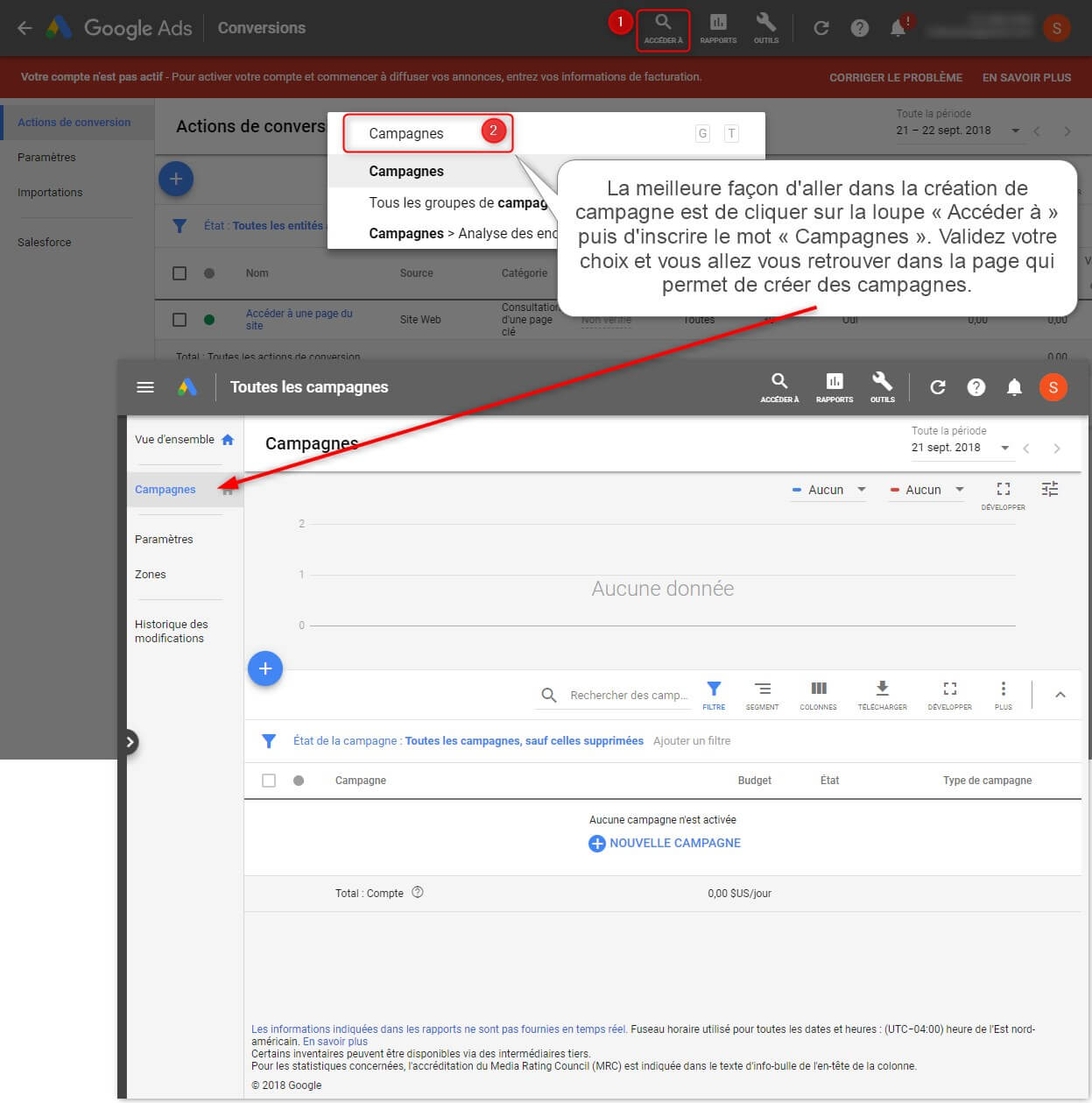Click Développer in the campaigns table toolbar
The height and width of the screenshot is (1103, 1092).
pyautogui.click(x=950, y=695)
